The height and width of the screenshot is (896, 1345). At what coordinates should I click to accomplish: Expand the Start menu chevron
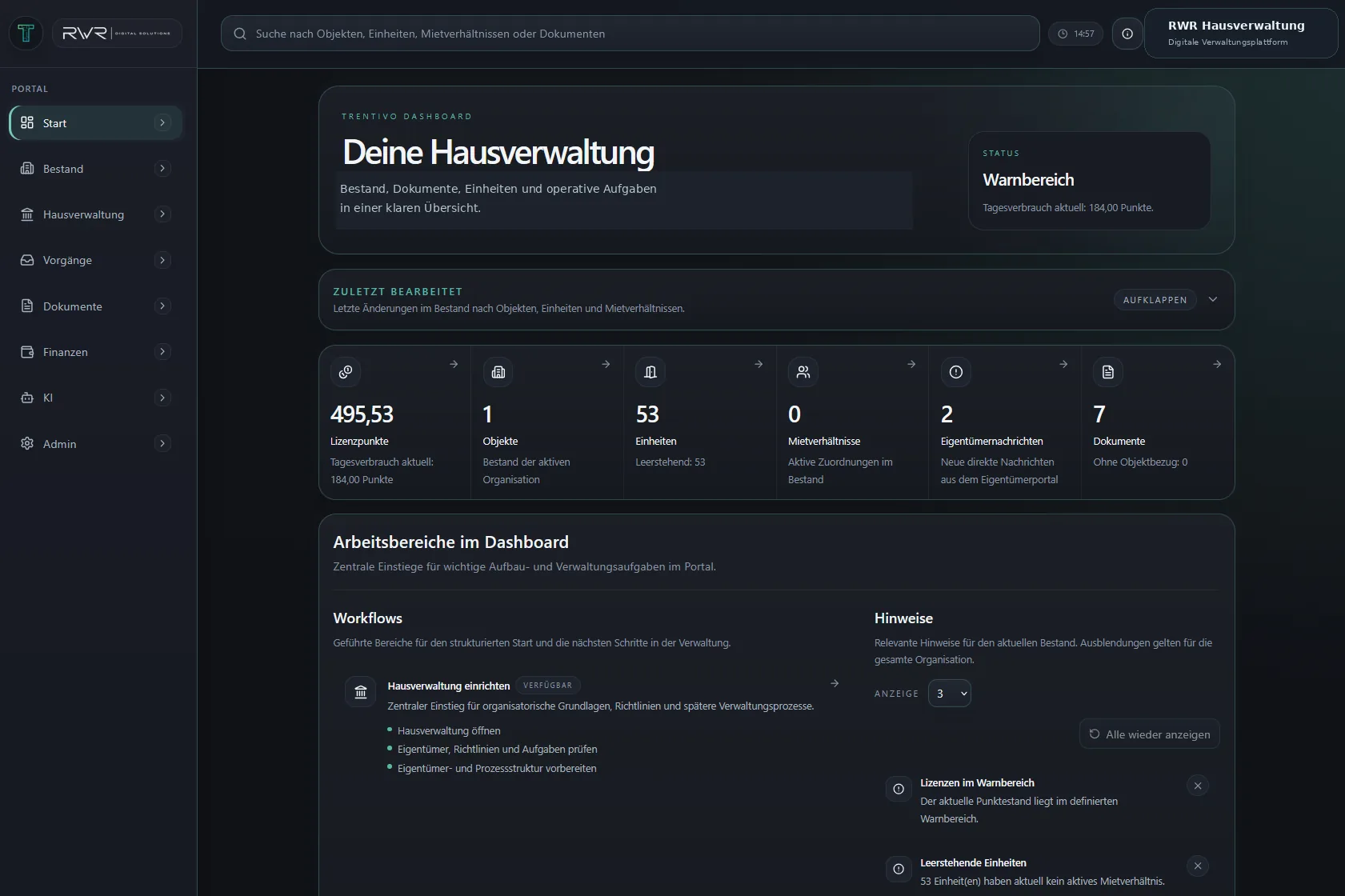point(162,122)
